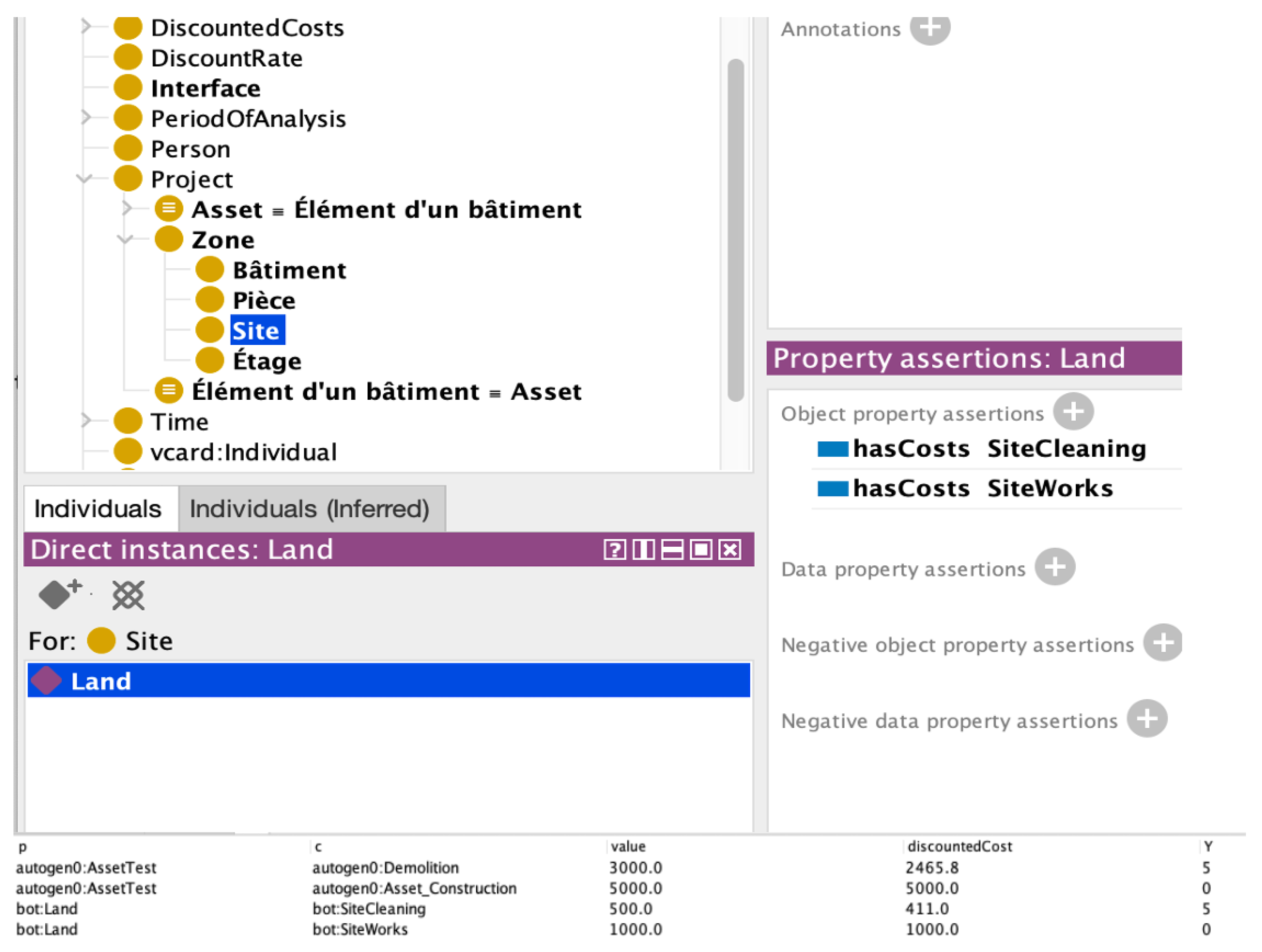1262x952 pixels.
Task: Click the delete individual icon
Action: click(x=129, y=595)
